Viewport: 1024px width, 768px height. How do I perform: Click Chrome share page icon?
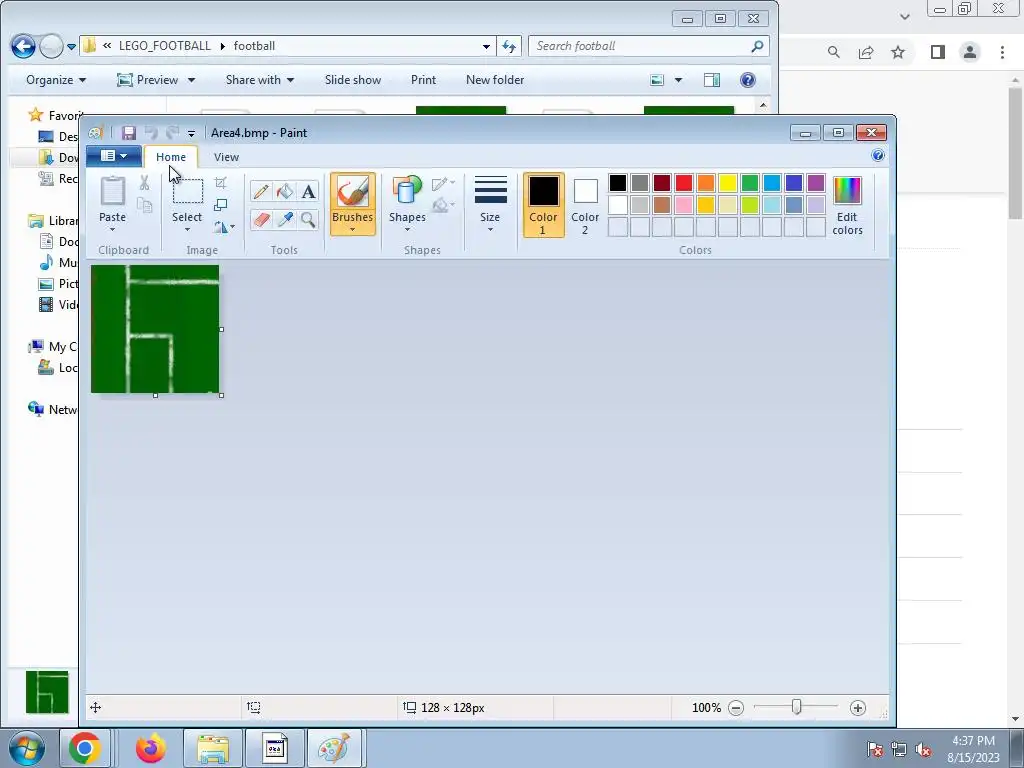point(866,52)
